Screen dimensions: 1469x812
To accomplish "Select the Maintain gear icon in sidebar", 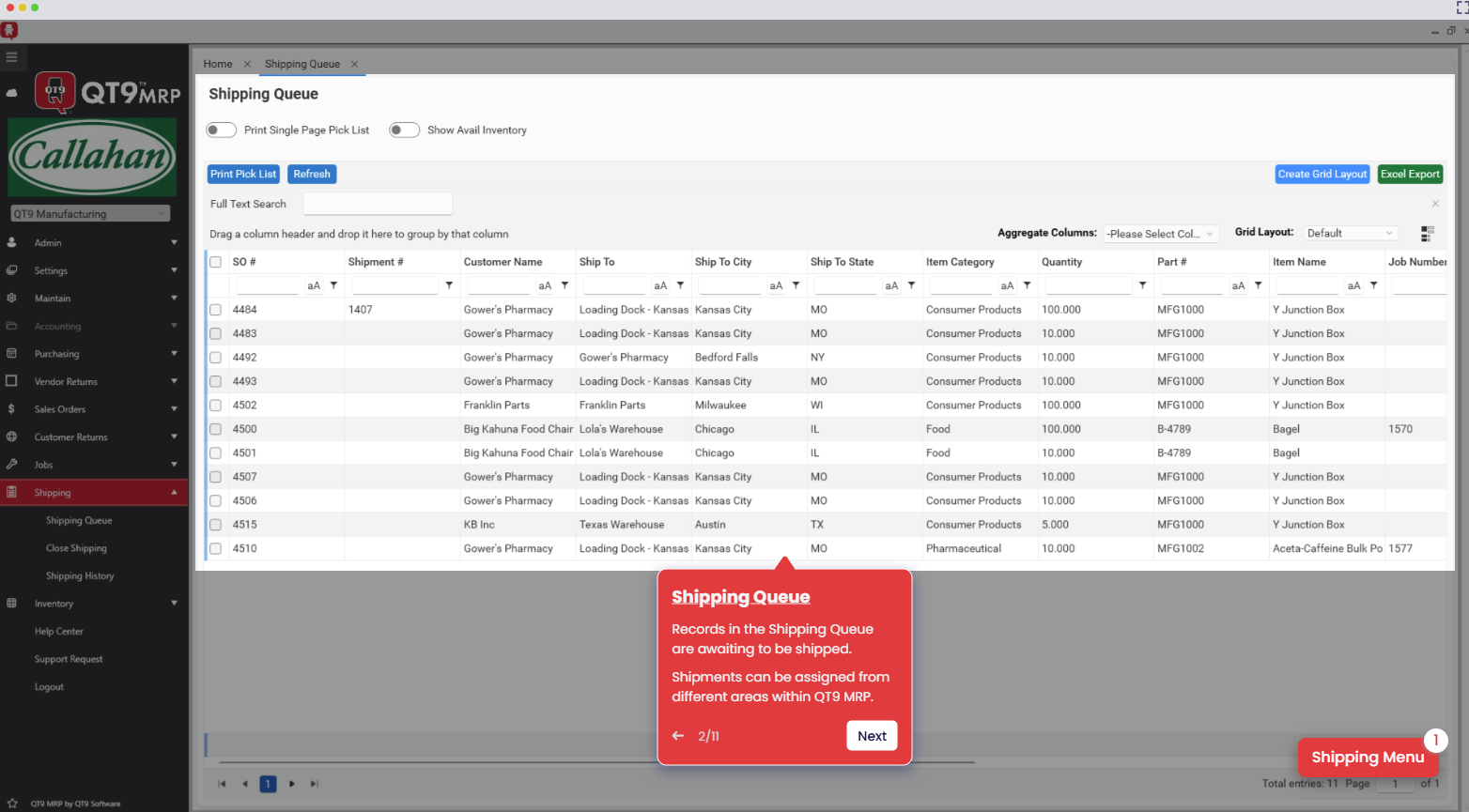I will [x=11, y=299].
